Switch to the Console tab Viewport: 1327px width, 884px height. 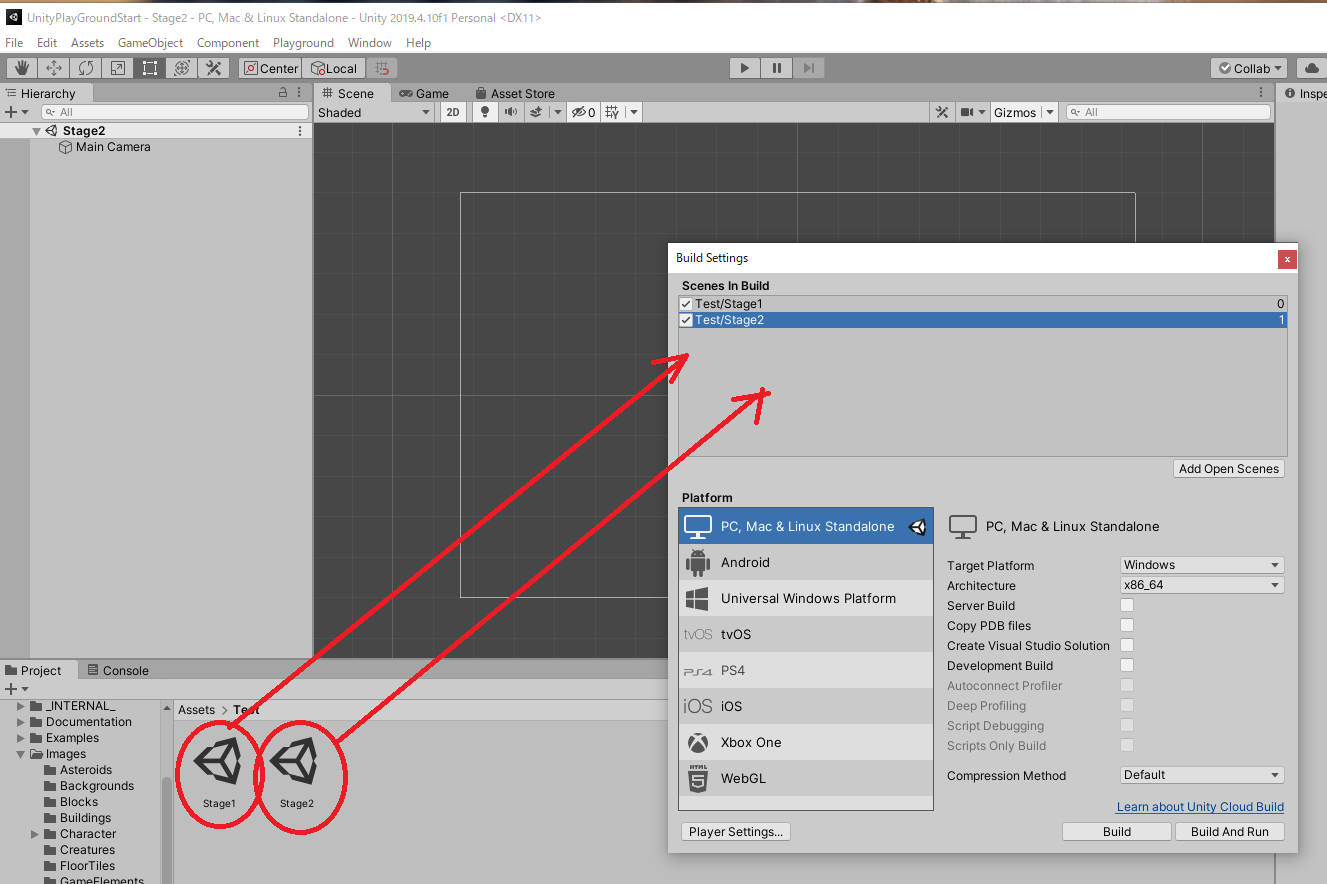118,671
